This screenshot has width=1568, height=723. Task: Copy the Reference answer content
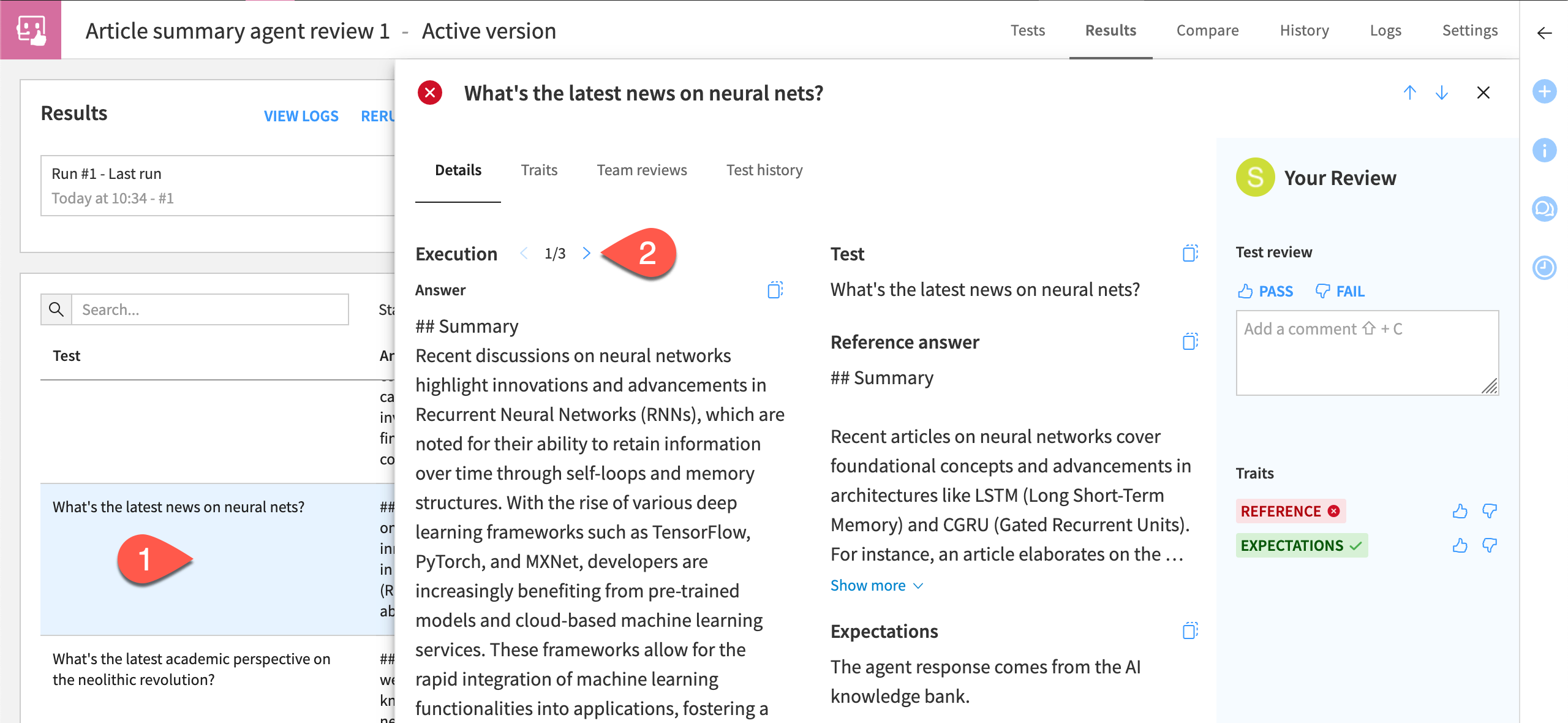[x=1189, y=342]
